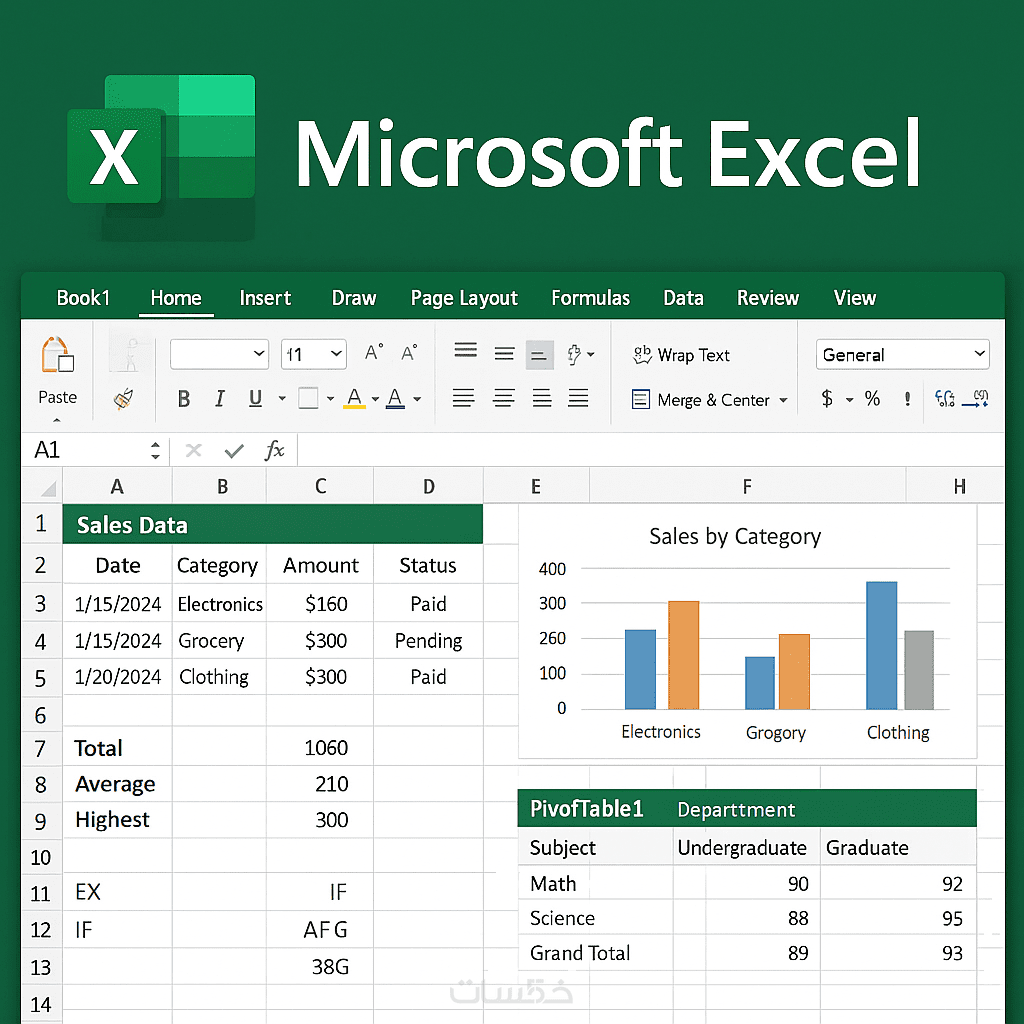Screen dimensions: 1024x1024
Task: Click the cell borders icon
Action: tap(308, 398)
